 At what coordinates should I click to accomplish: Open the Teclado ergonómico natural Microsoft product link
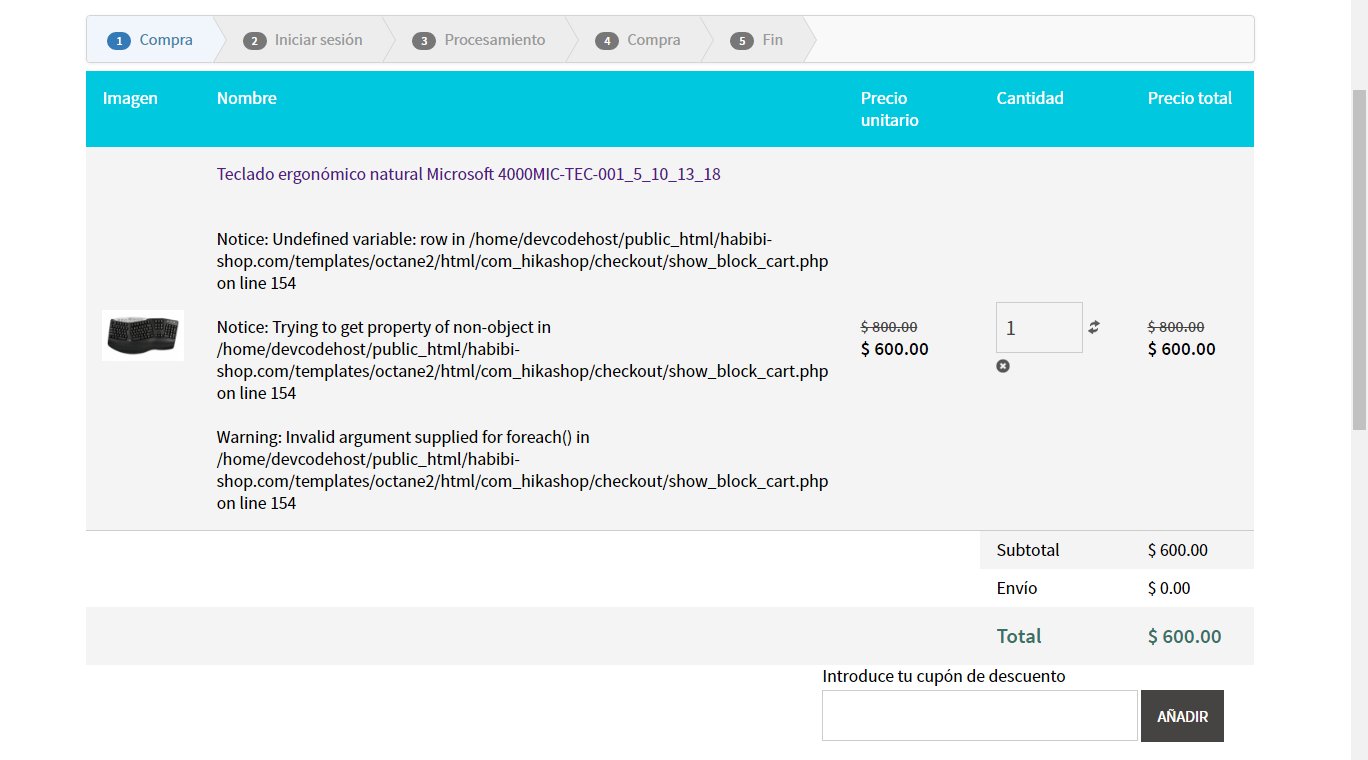pos(468,174)
